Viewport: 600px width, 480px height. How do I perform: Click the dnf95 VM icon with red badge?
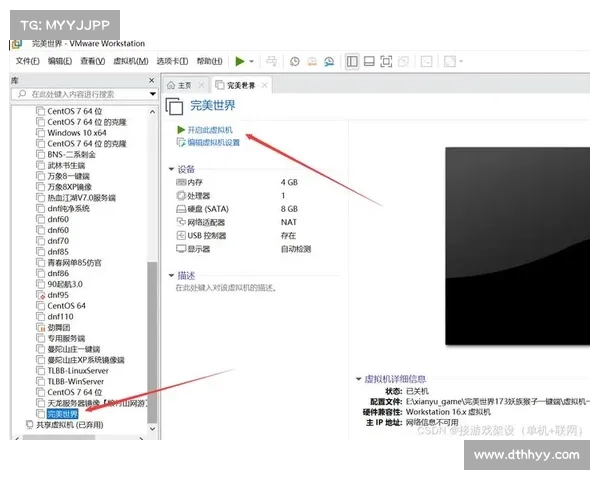click(x=41, y=295)
